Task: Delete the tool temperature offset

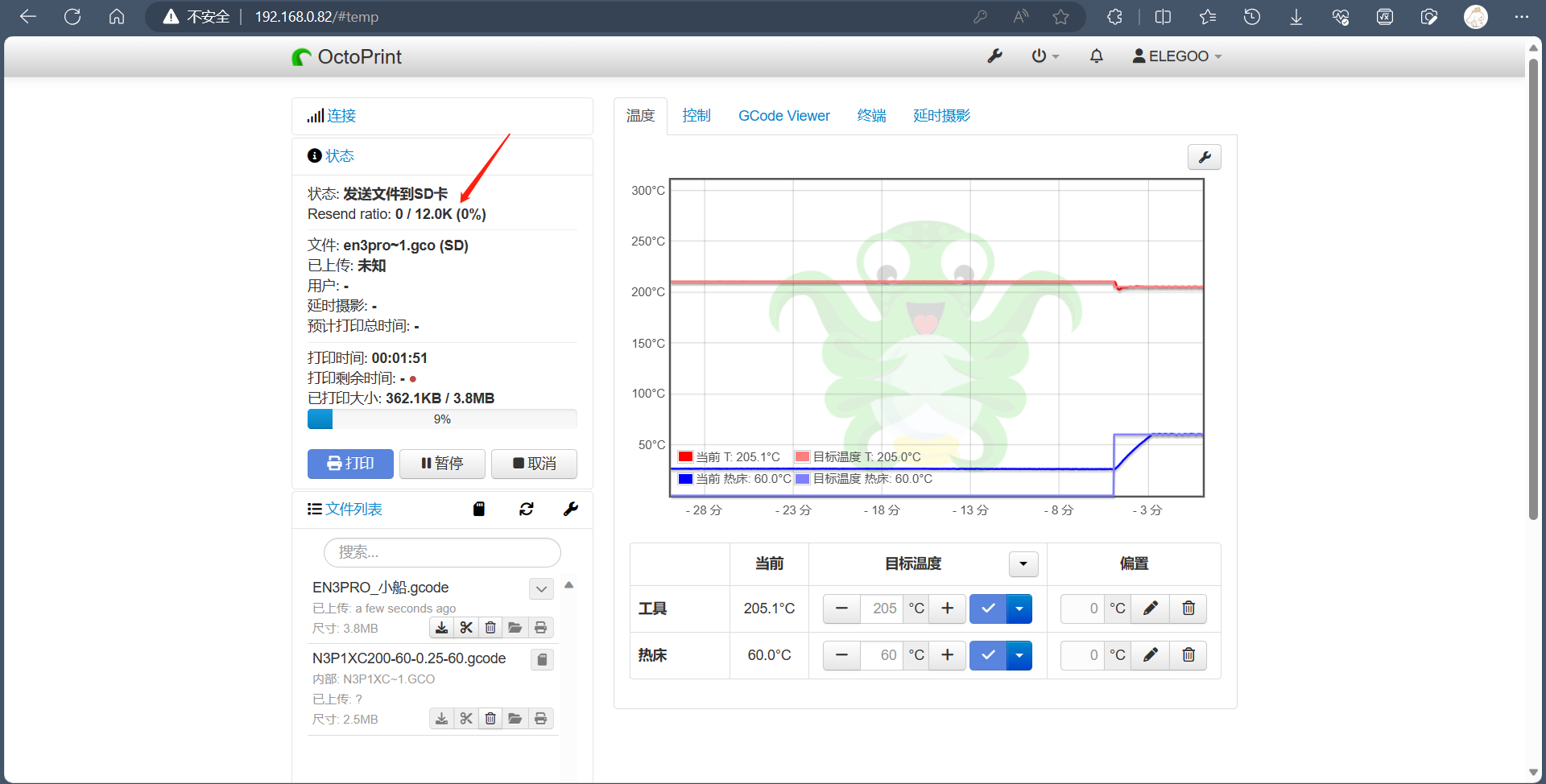Action: pos(1188,609)
